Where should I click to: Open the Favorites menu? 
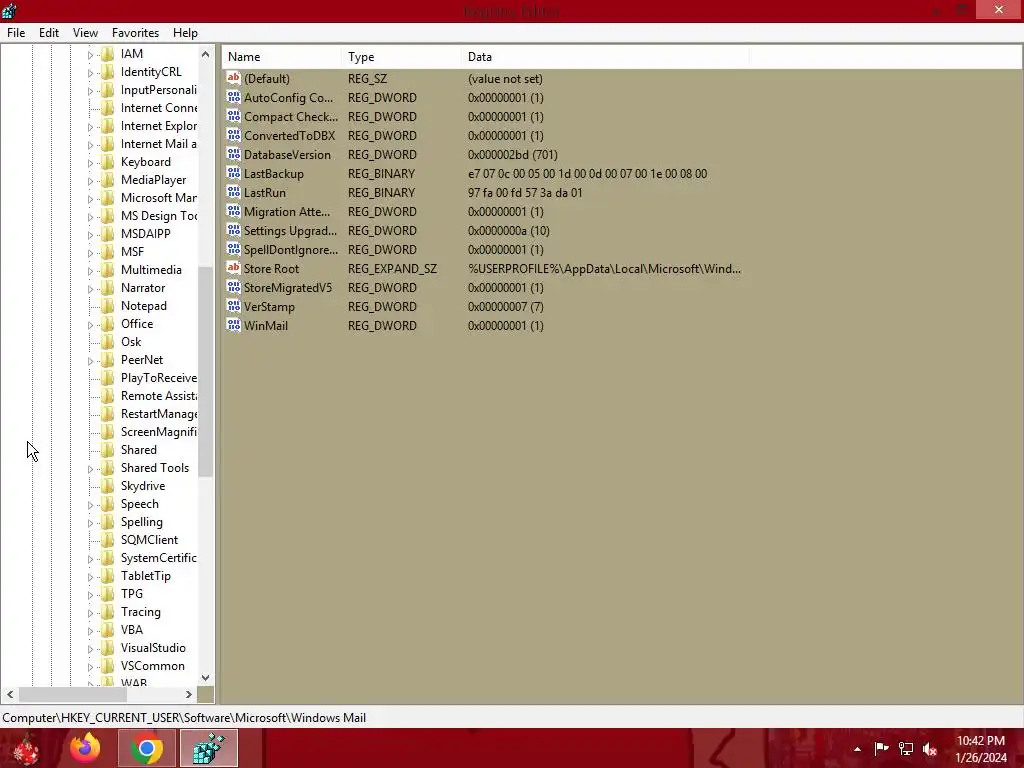(135, 33)
